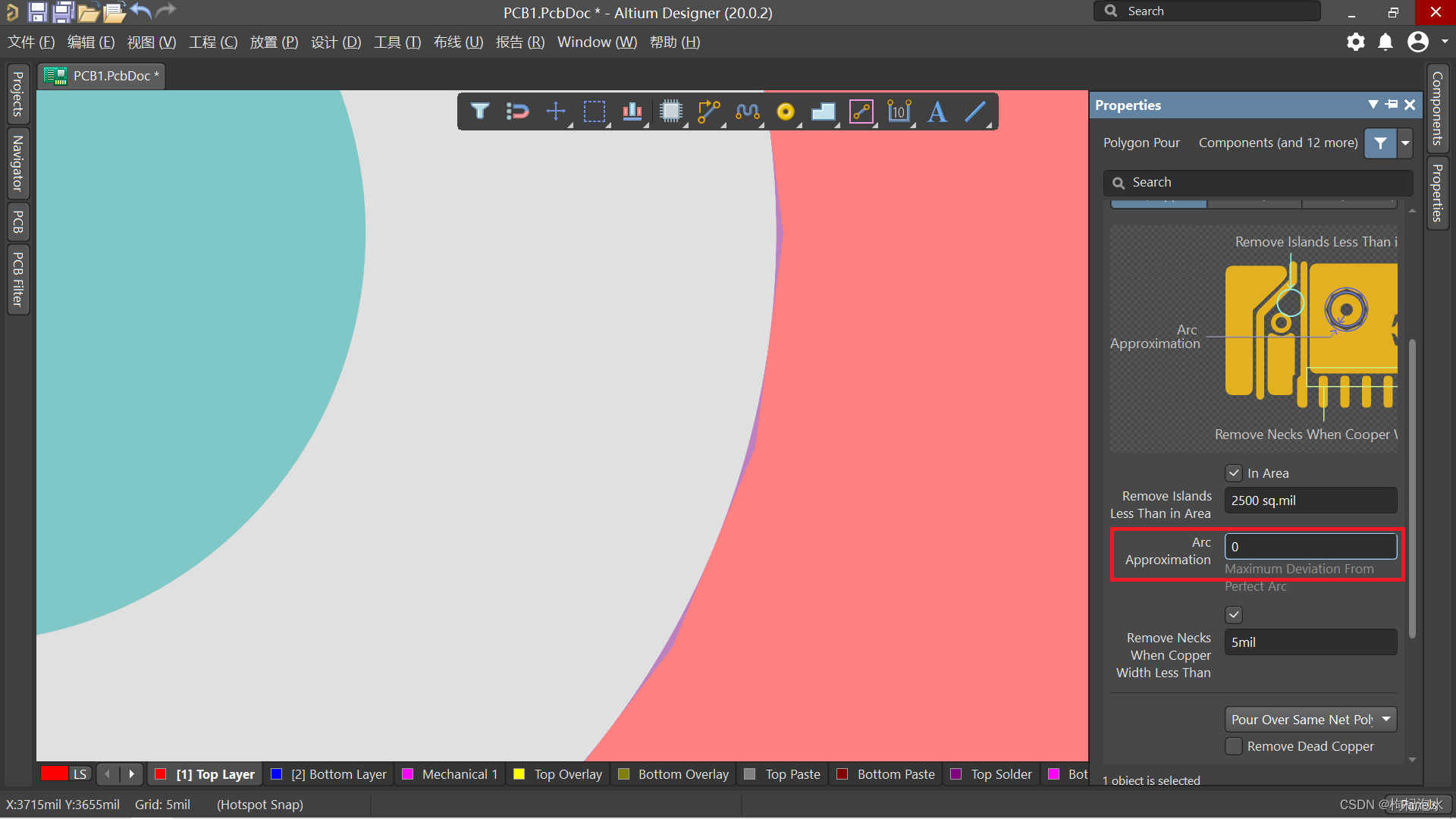This screenshot has width=1456, height=819.
Task: Open the 布线 menu
Action: tap(458, 41)
